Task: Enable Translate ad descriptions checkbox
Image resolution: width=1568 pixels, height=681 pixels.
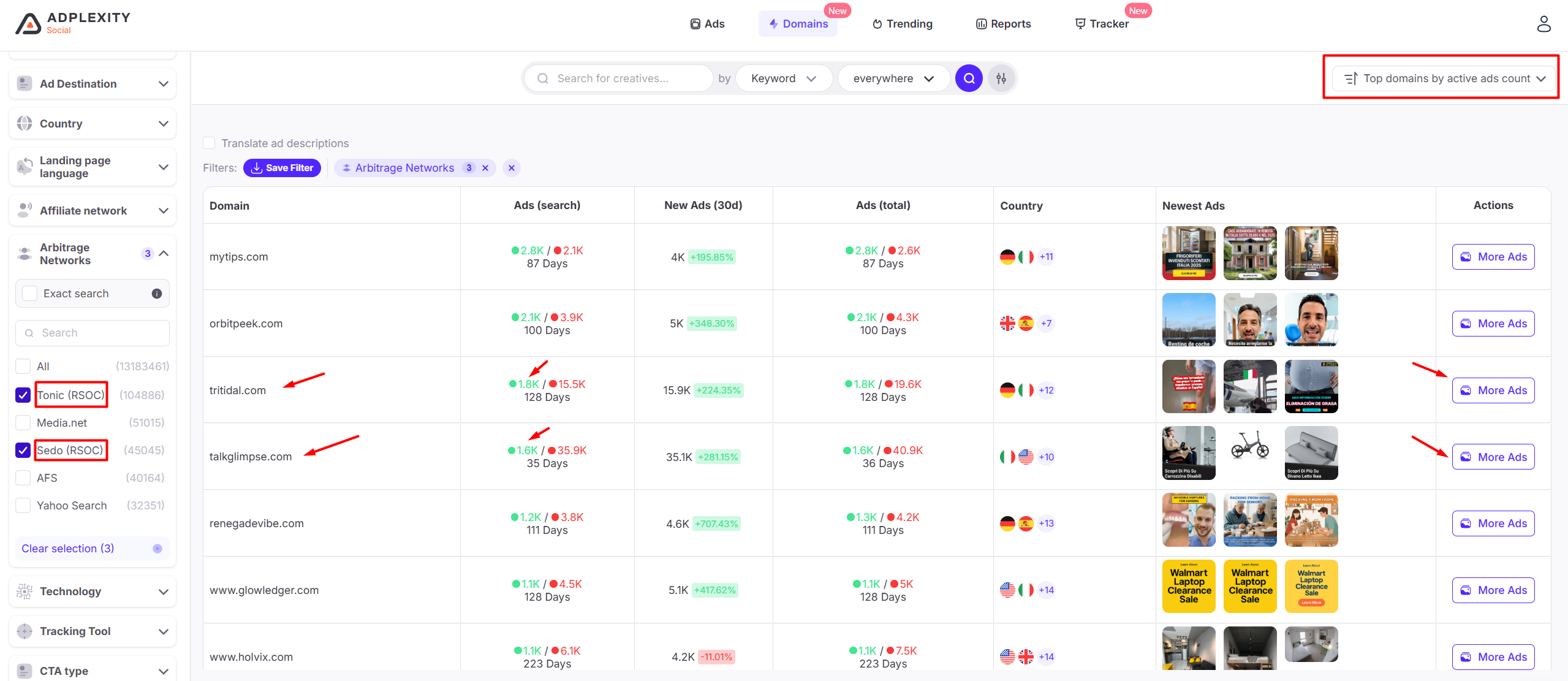Action: click(210, 143)
